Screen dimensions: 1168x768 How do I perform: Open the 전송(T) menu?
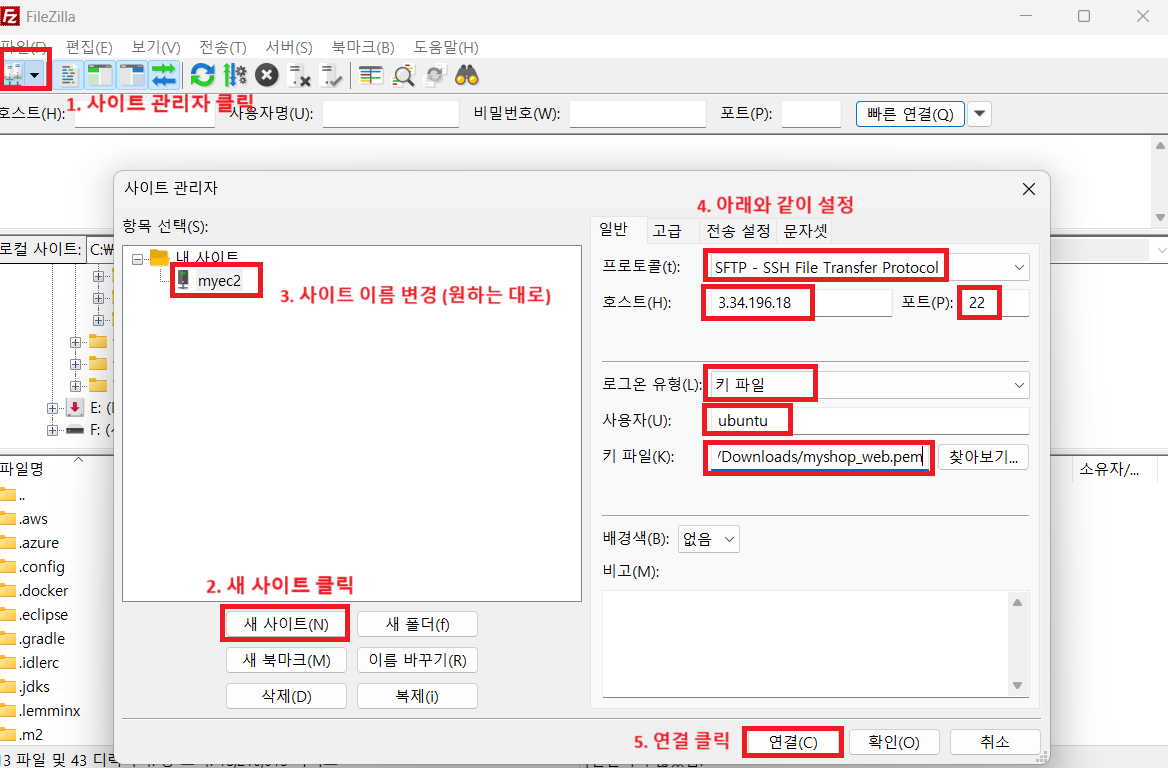point(223,48)
